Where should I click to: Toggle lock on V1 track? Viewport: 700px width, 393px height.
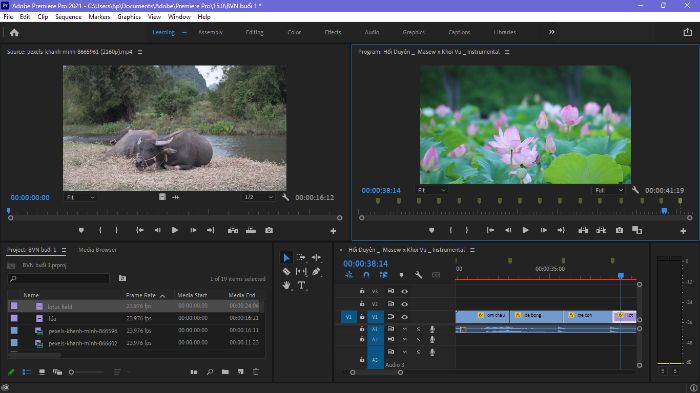click(362, 317)
